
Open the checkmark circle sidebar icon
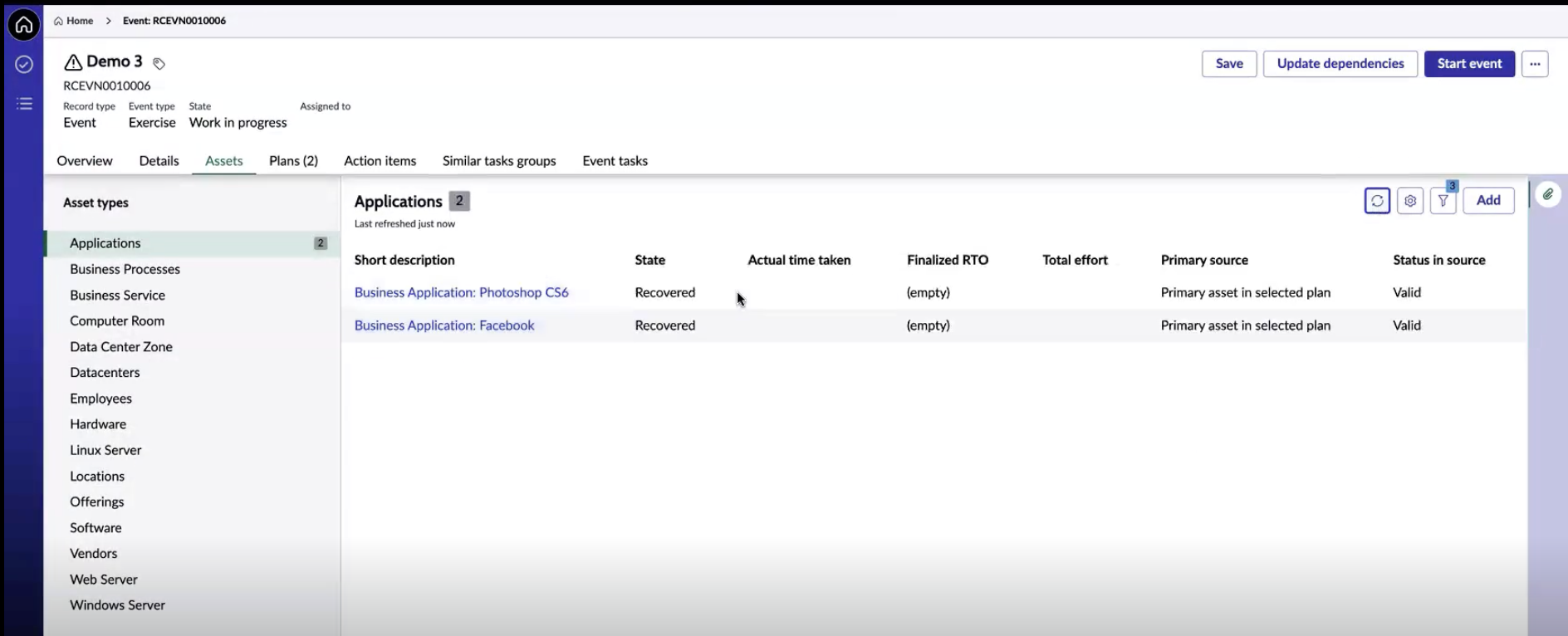24,64
